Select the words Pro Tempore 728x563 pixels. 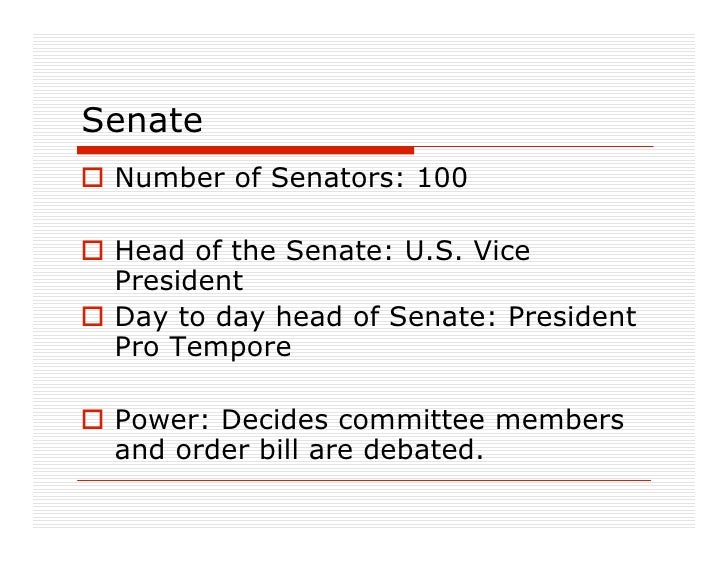(x=203, y=348)
